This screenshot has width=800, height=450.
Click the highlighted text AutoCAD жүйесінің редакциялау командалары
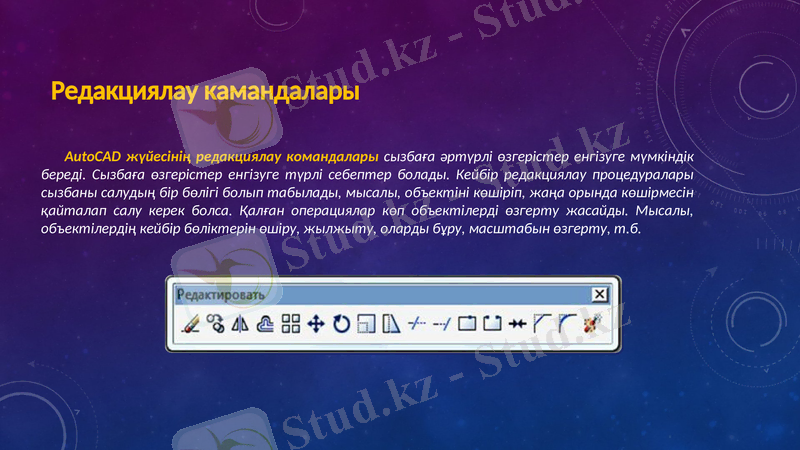click(221, 156)
